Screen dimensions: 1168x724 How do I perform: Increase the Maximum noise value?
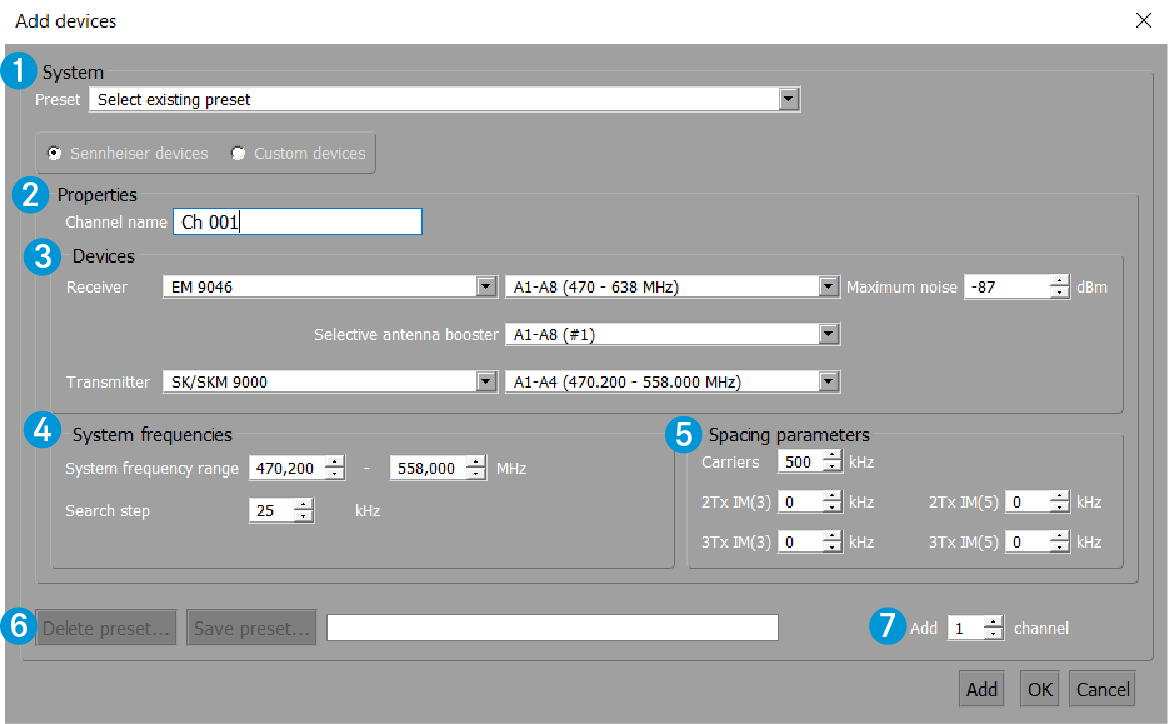click(1060, 282)
